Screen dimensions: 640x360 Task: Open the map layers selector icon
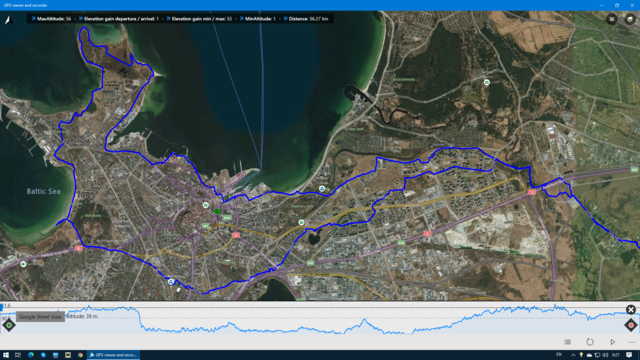tap(630, 19)
